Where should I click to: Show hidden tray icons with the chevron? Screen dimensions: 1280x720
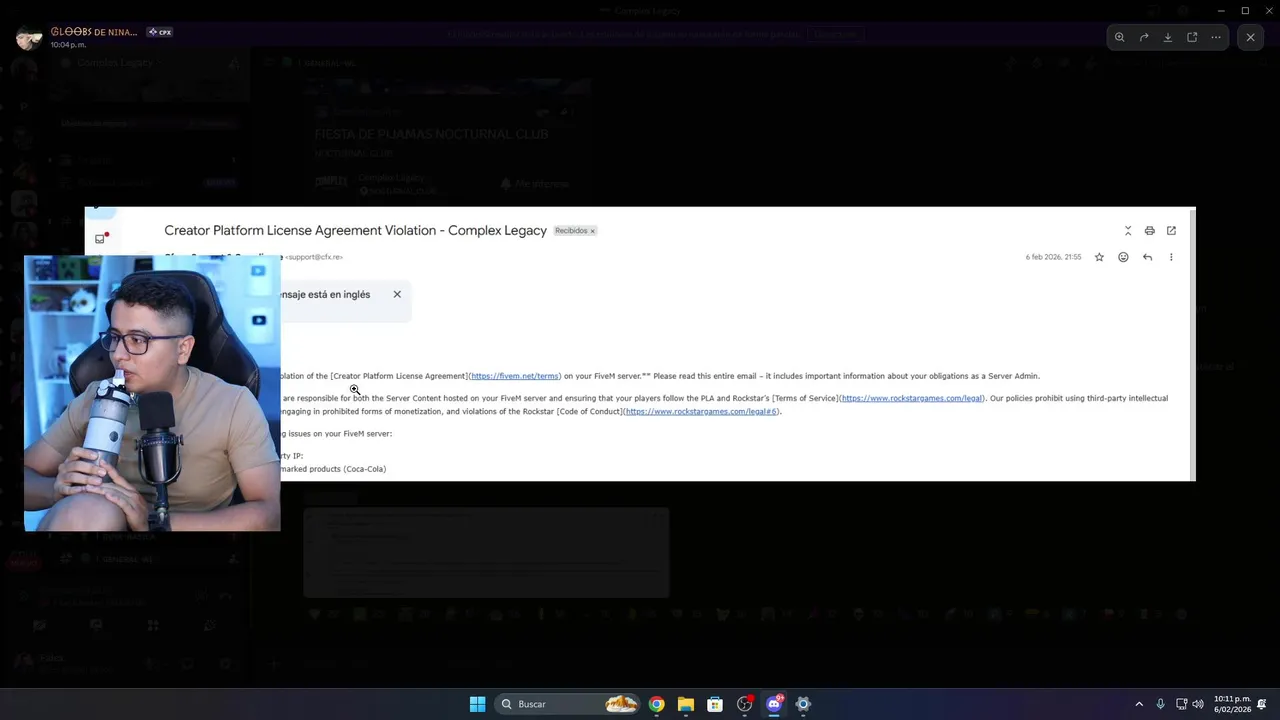[x=1139, y=704]
